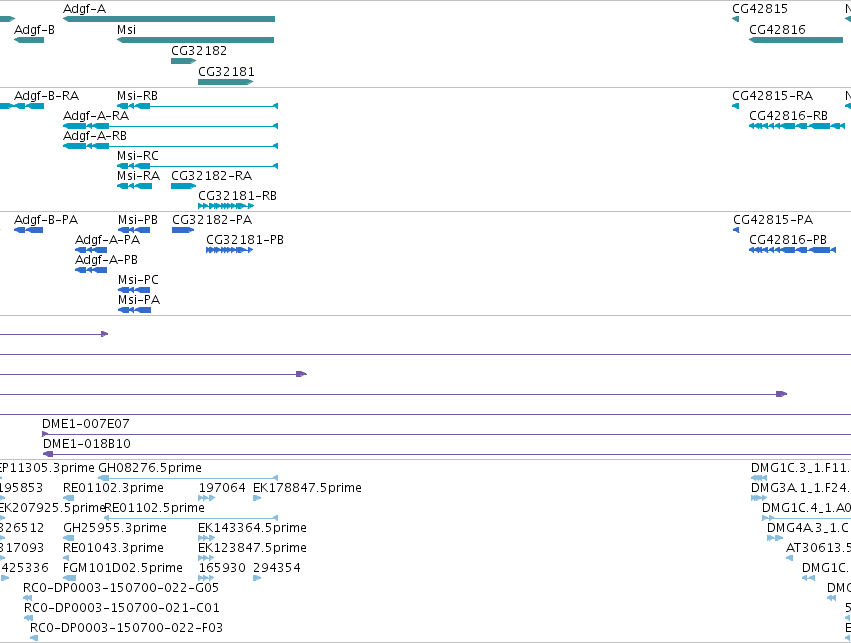Select the Adgf-B gene label
This screenshot has height=643, width=851.
pos(34,30)
